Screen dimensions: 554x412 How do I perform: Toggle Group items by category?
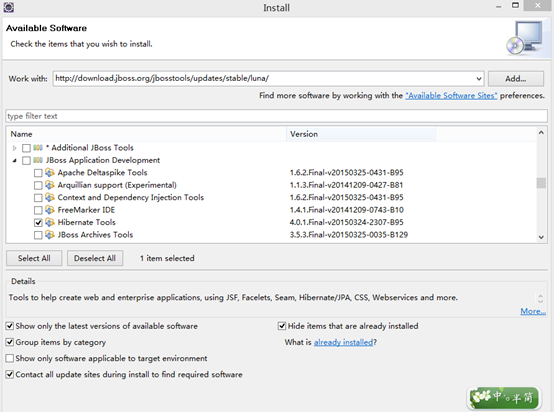click(x=10, y=342)
